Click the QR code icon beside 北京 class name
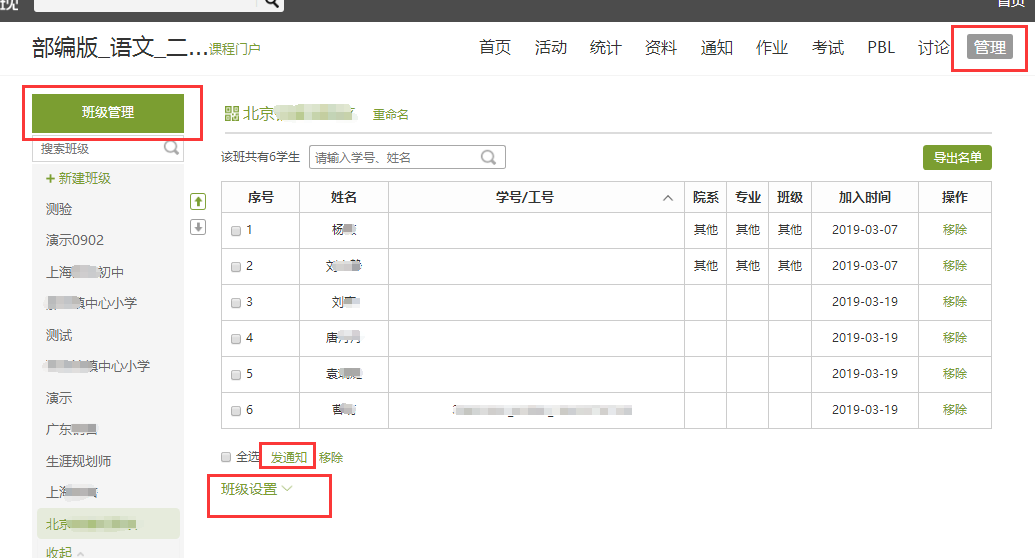The height and width of the screenshot is (558, 1035). pos(232,114)
